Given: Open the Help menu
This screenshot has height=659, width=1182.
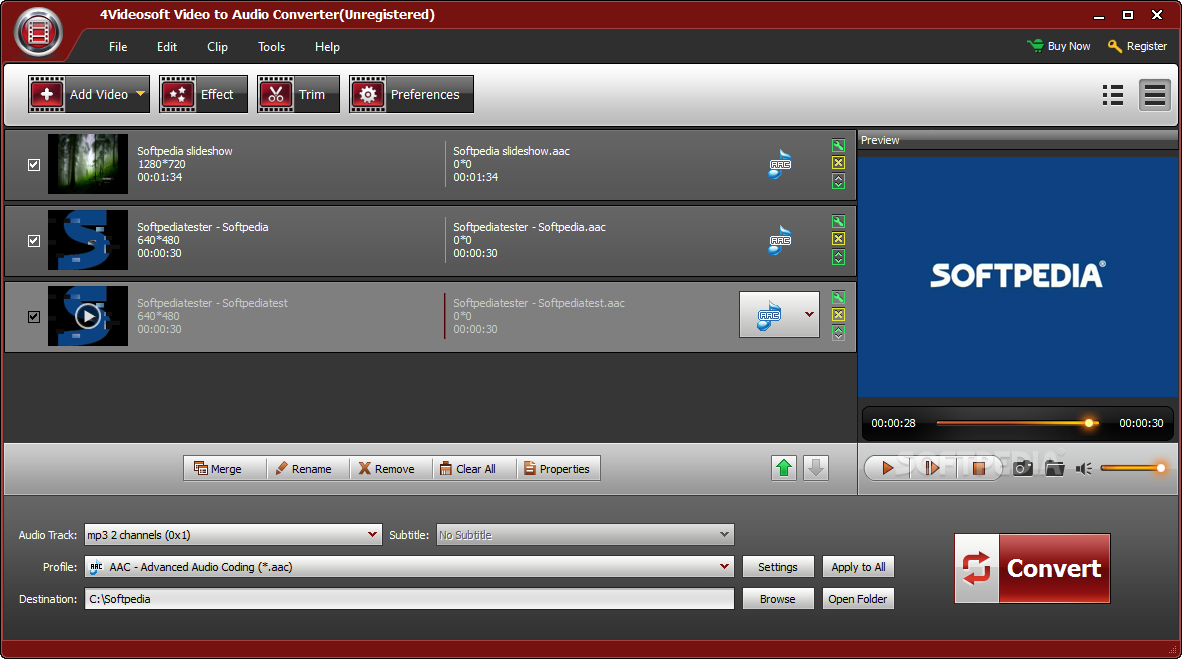Looking at the screenshot, I should pos(327,47).
